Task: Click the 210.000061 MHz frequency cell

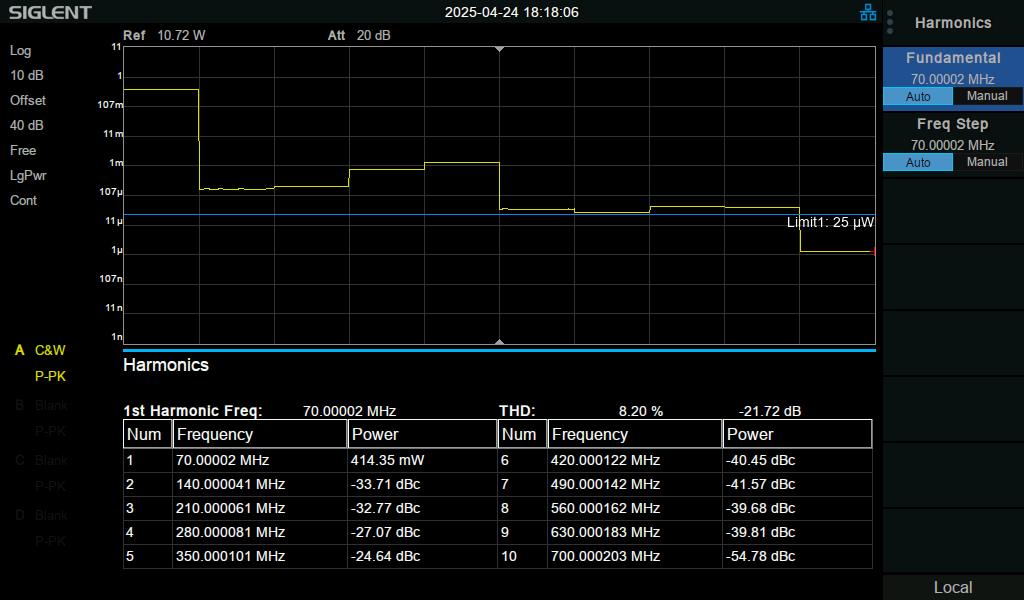Action: click(260, 509)
